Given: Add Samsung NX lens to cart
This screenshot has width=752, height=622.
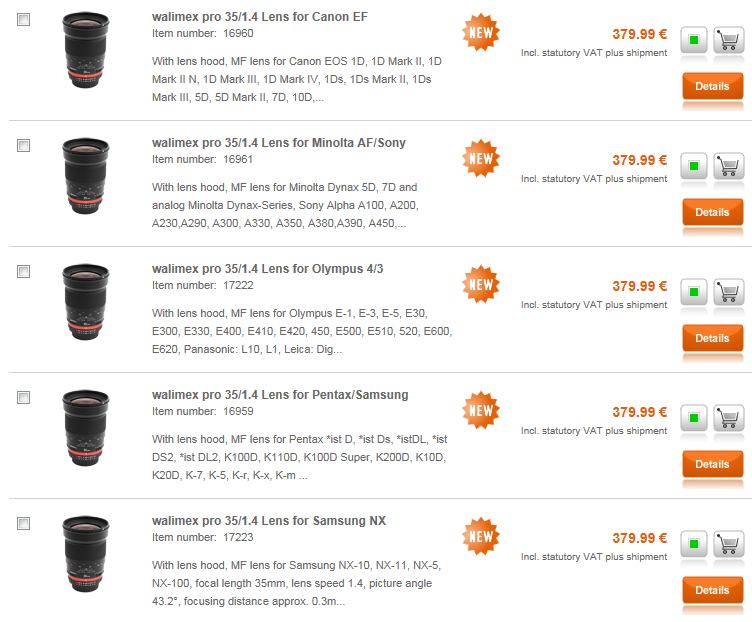Looking at the screenshot, I should (x=728, y=544).
